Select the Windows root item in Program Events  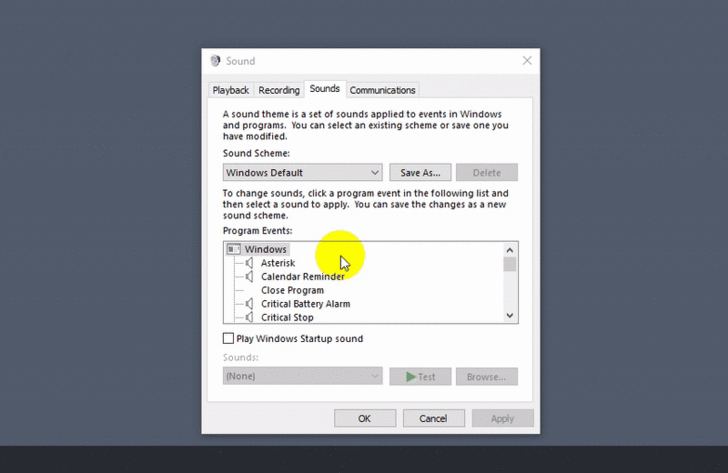coord(266,249)
